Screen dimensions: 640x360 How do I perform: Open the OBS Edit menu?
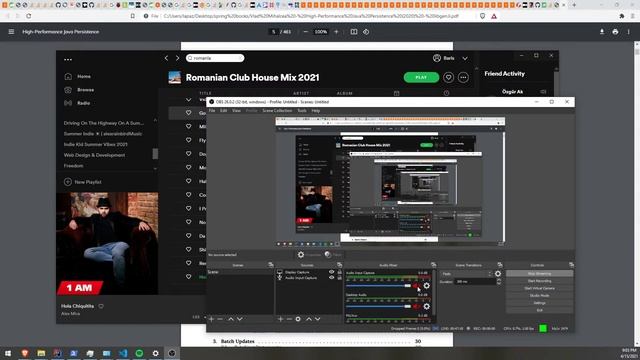click(224, 111)
